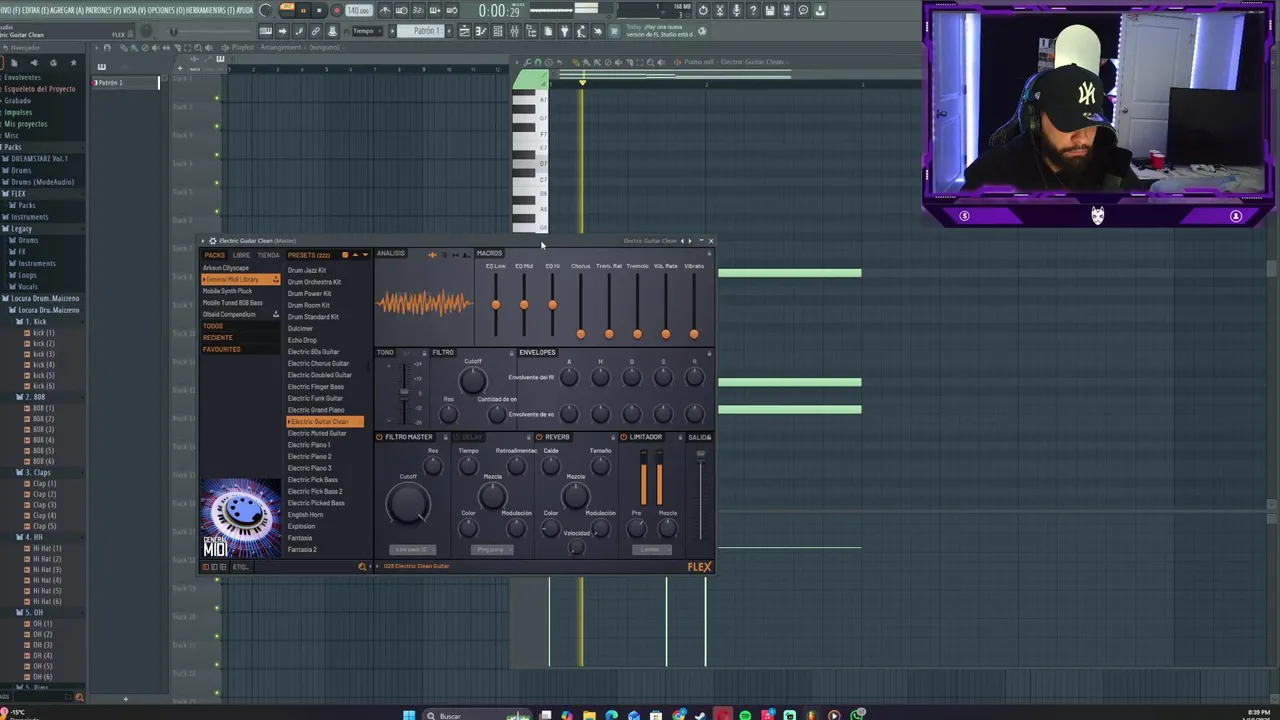This screenshot has width=1280, height=720.
Task: Toggle PAT song/pattern mode switch
Action: [x=287, y=6]
